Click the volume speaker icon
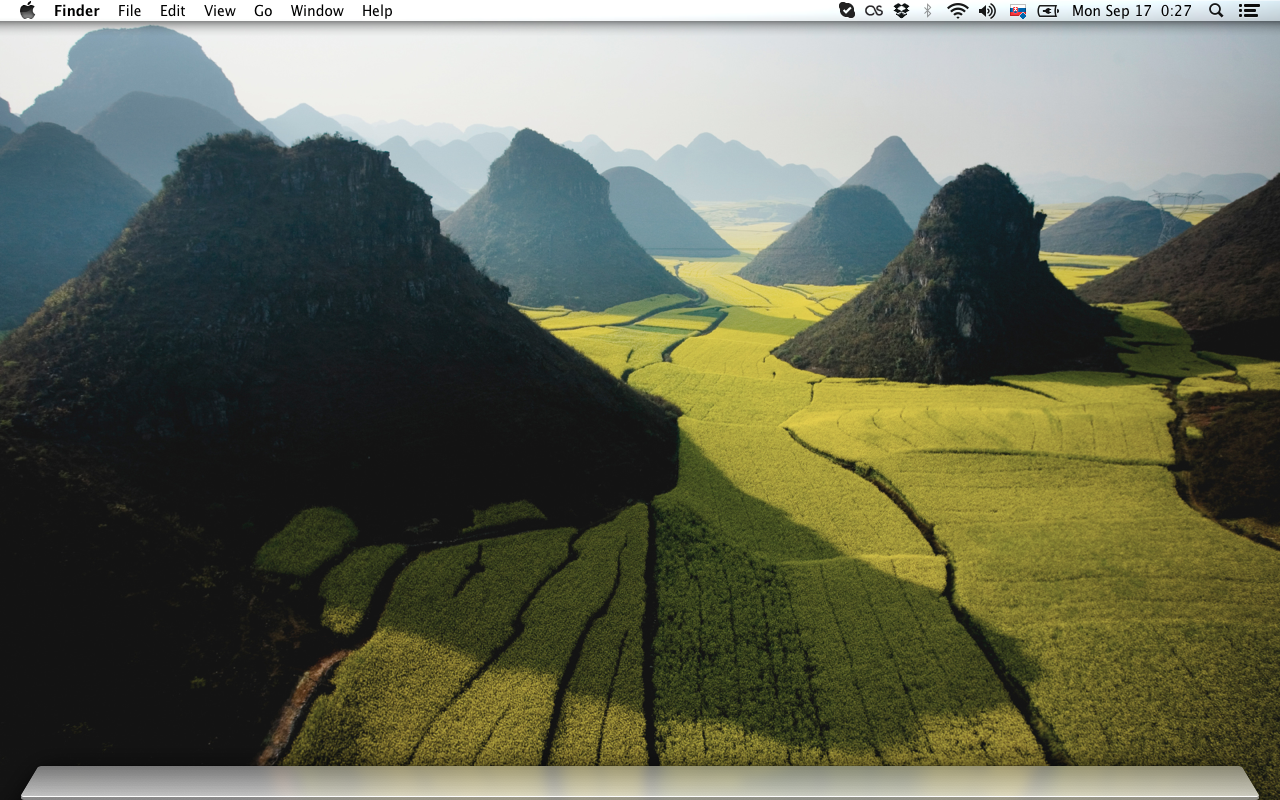 tap(987, 11)
